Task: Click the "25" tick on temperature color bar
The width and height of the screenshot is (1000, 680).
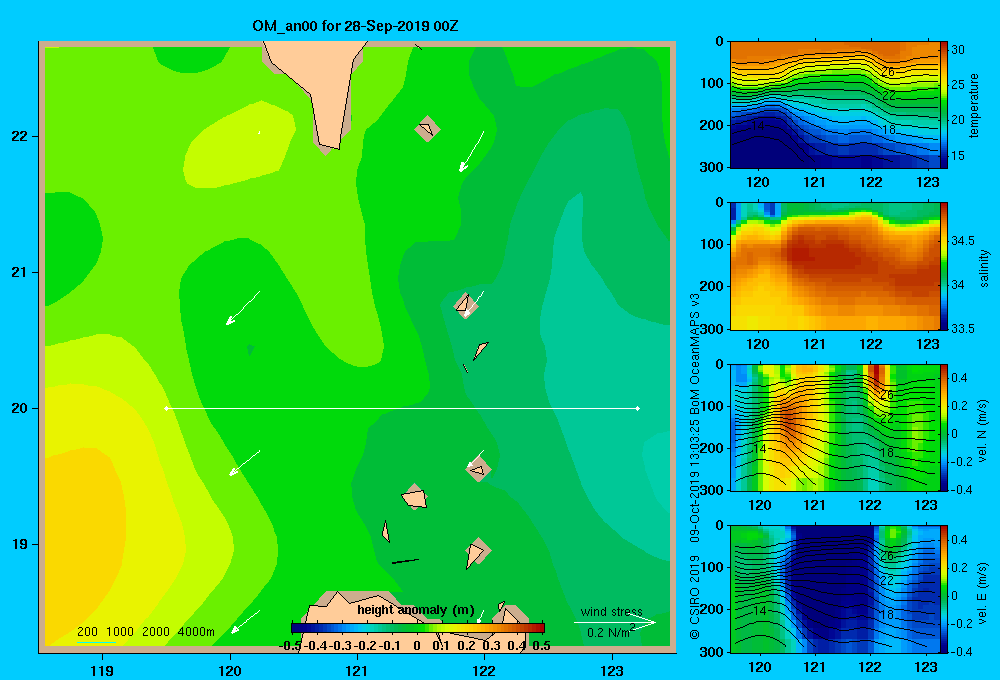Action: point(958,85)
